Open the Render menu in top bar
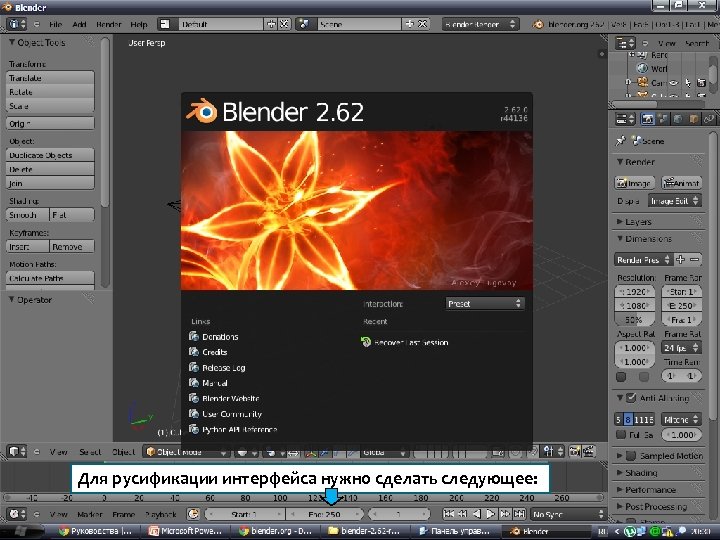Screen dimensions: 720x540 click(108, 24)
